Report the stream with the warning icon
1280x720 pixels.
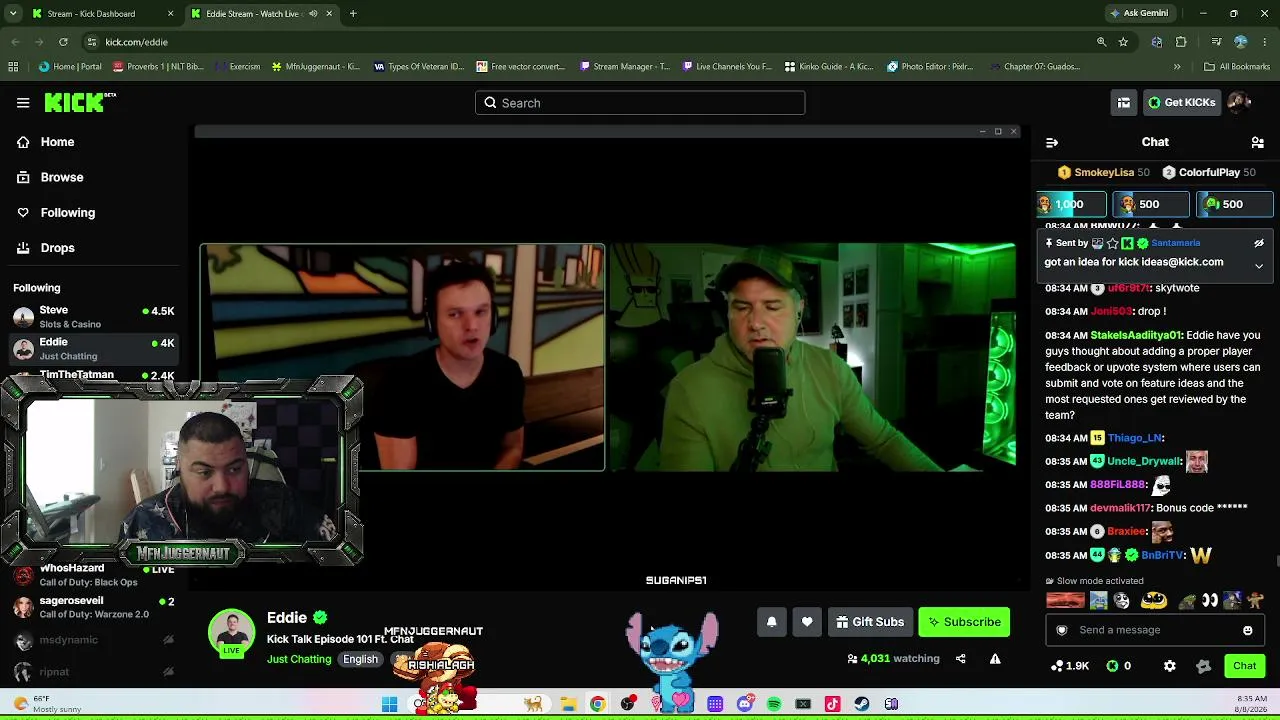coord(995,659)
